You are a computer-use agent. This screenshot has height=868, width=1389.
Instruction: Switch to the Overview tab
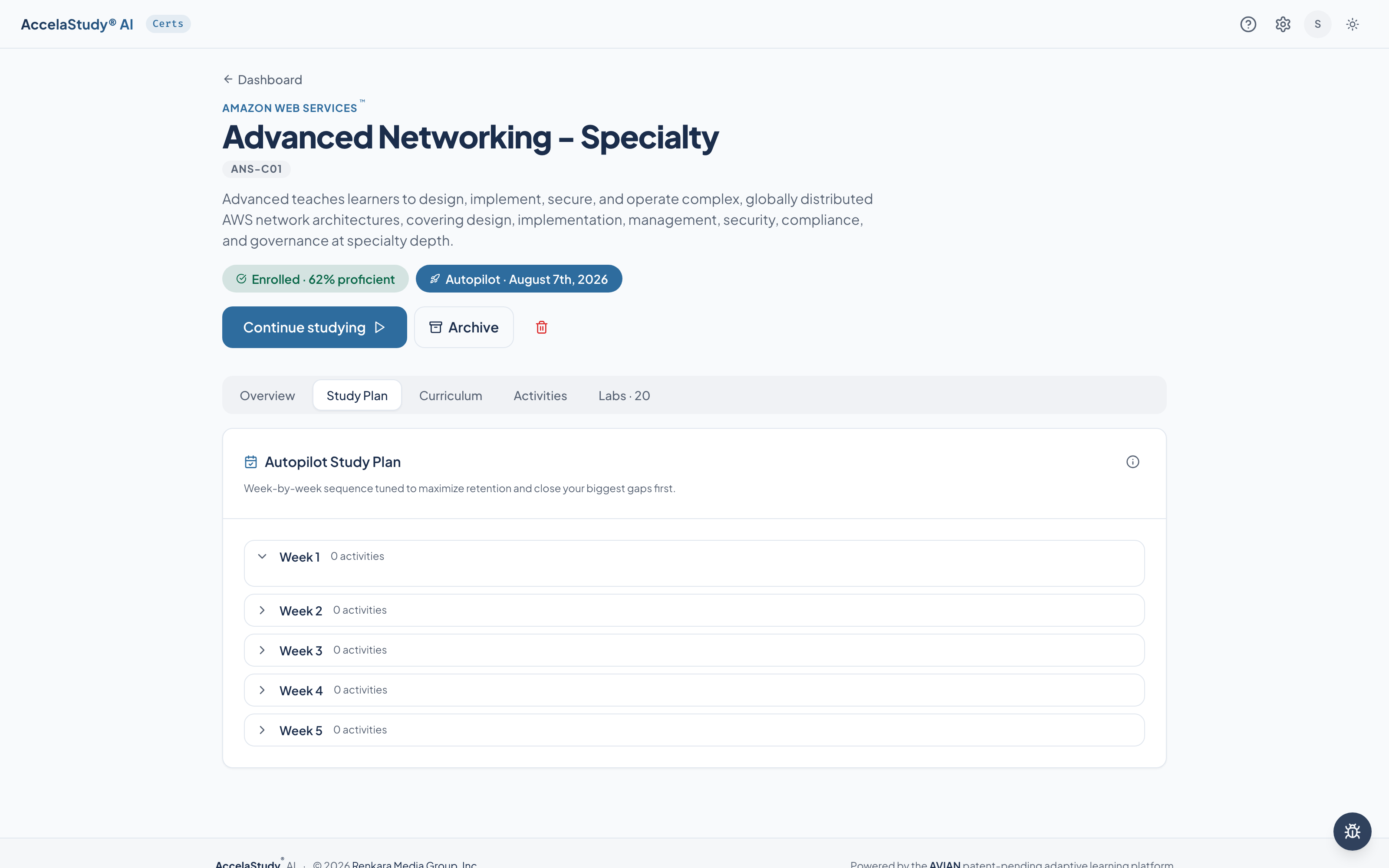pos(267,395)
